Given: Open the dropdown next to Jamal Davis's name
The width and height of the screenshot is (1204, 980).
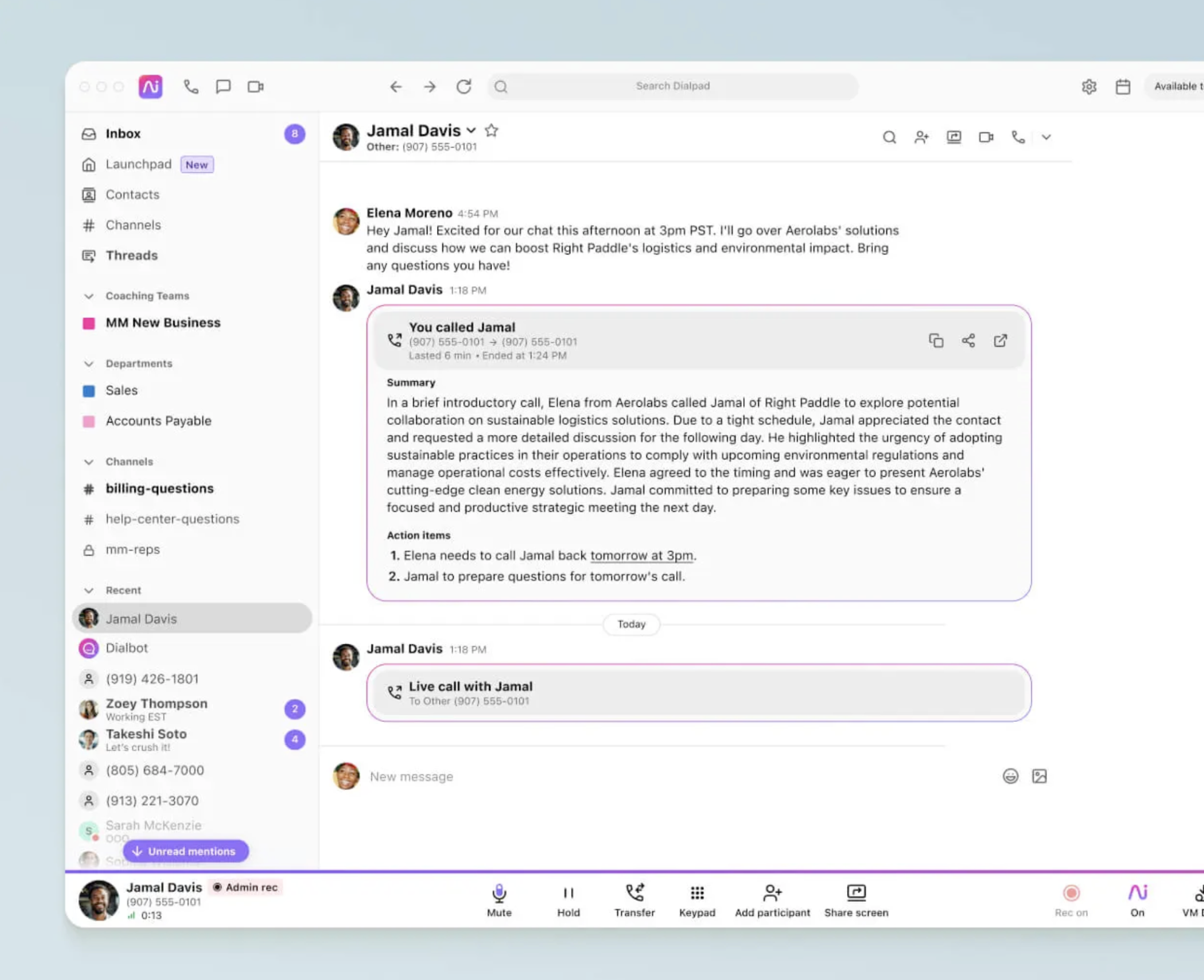Looking at the screenshot, I should [471, 131].
